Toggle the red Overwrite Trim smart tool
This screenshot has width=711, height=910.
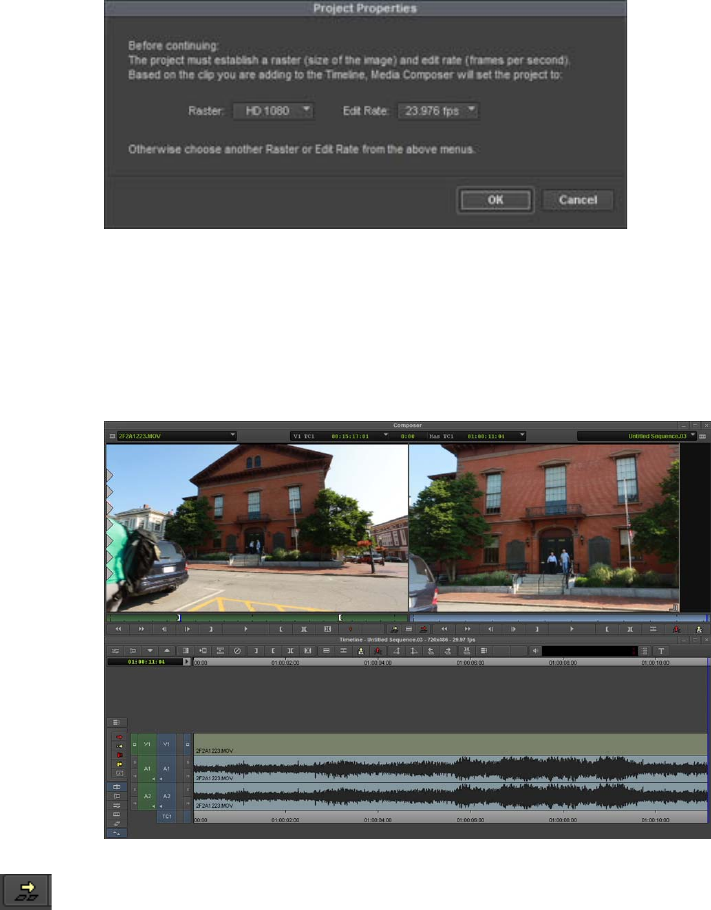tap(119, 755)
